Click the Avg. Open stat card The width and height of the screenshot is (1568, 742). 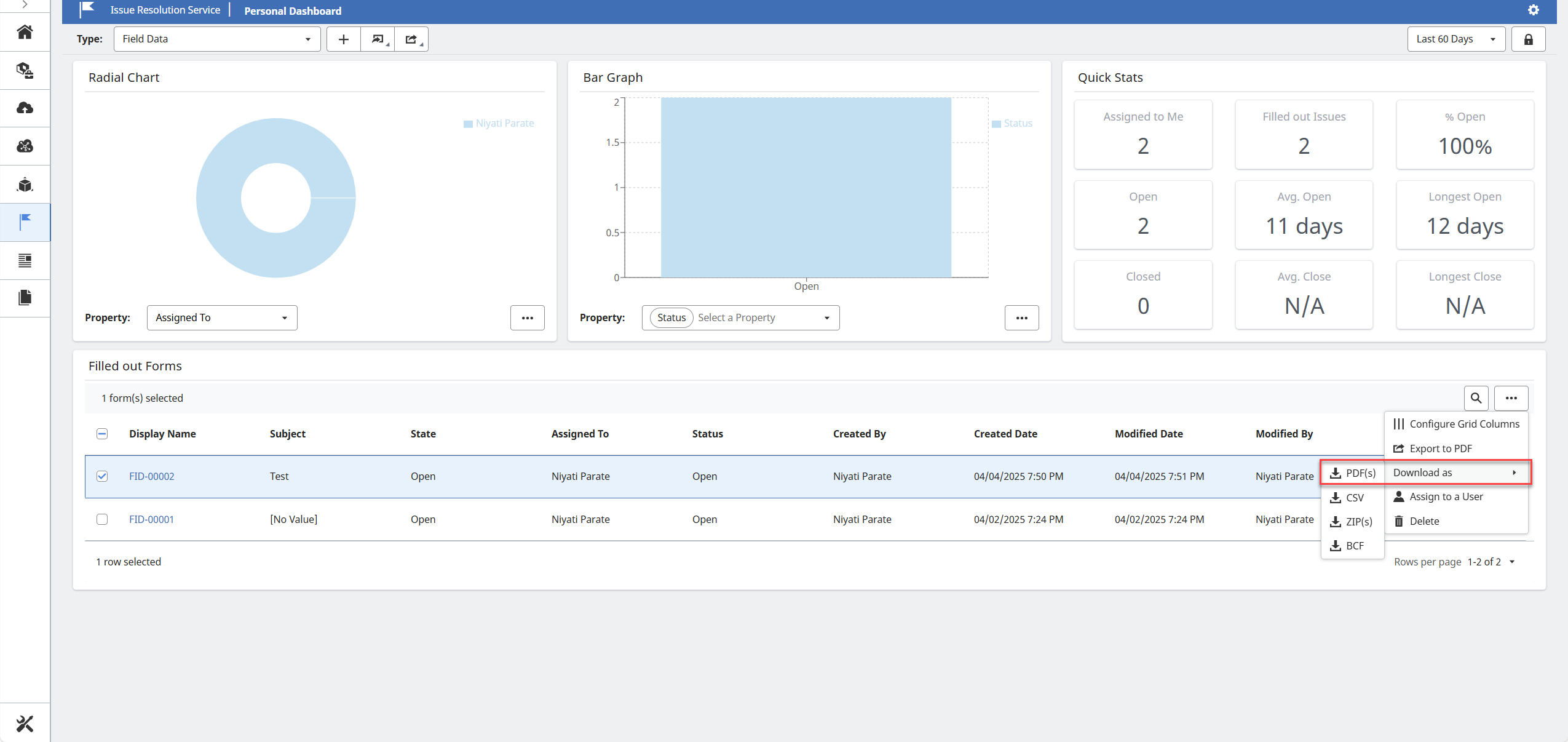1304,215
